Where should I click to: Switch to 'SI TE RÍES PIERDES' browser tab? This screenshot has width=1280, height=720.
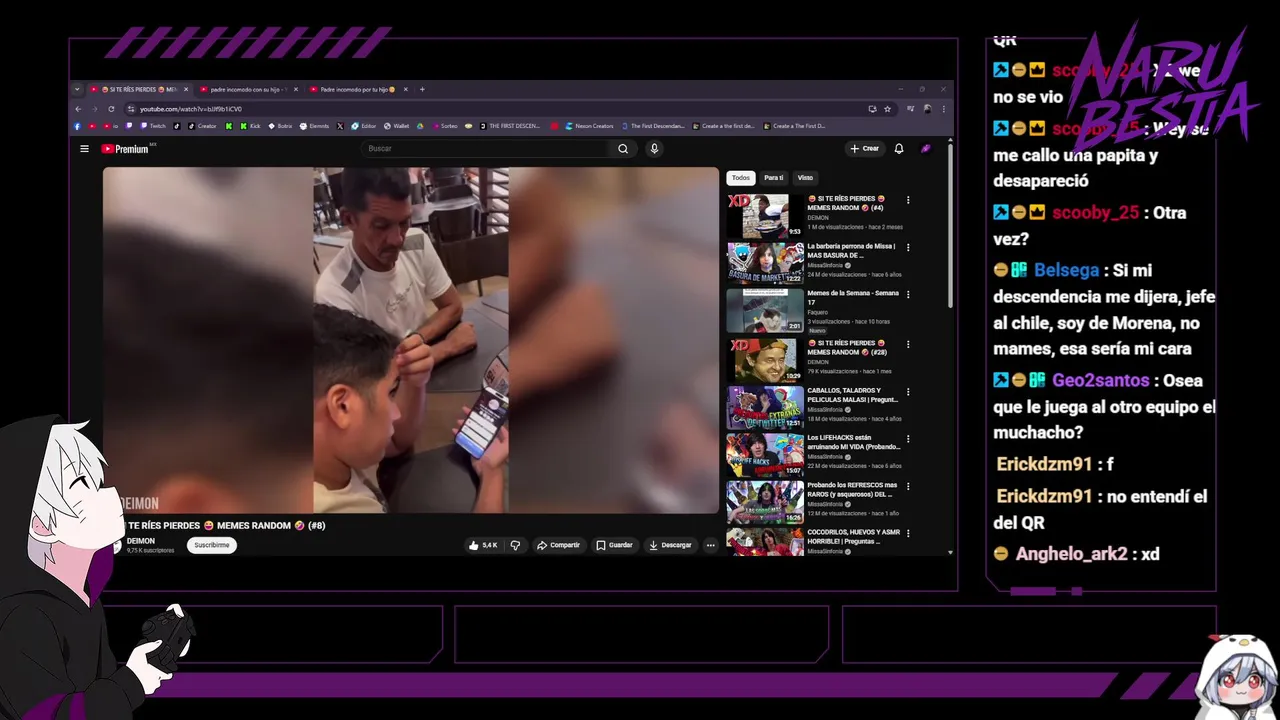(x=138, y=89)
